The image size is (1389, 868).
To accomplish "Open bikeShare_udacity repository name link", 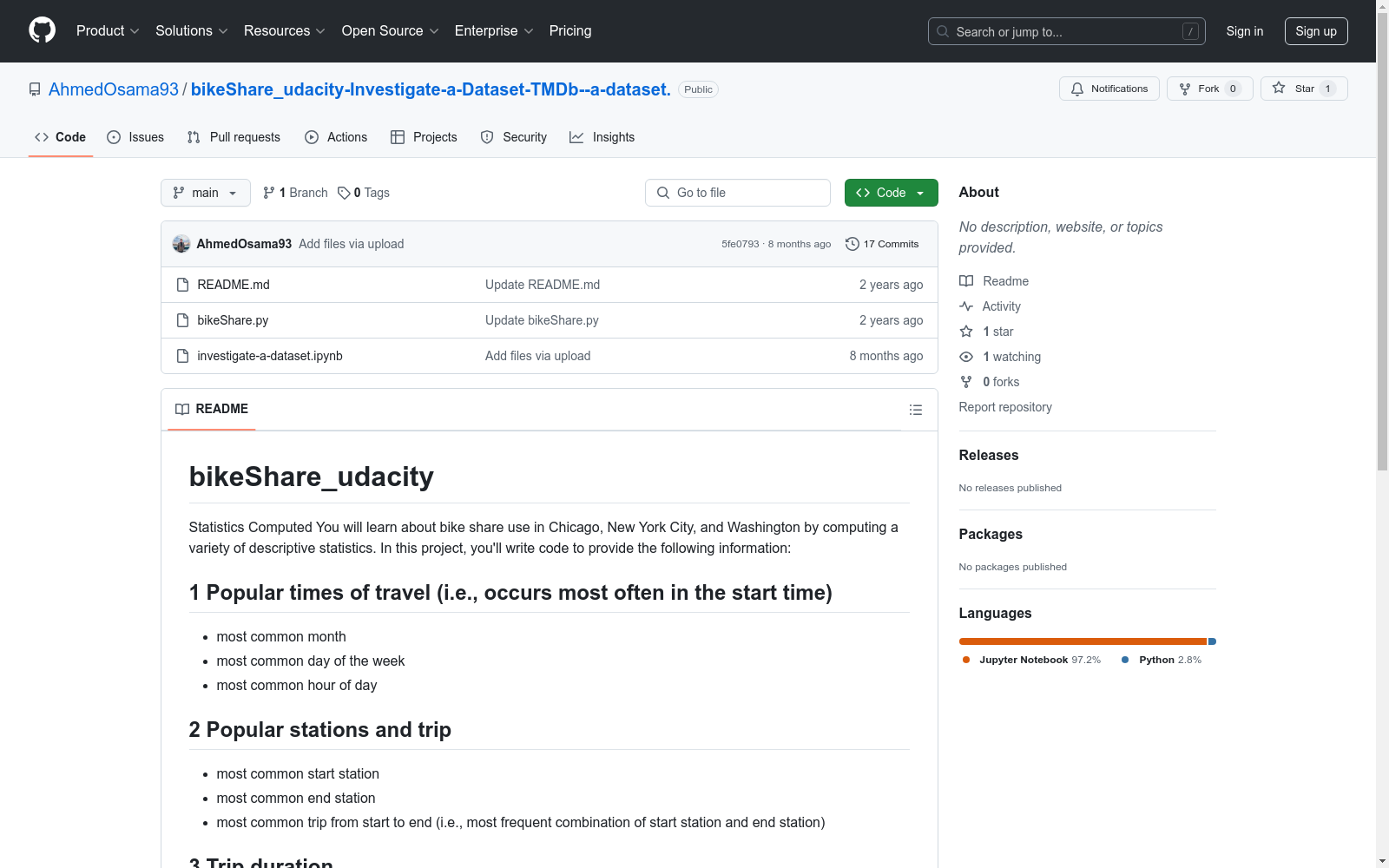I will tap(431, 89).
